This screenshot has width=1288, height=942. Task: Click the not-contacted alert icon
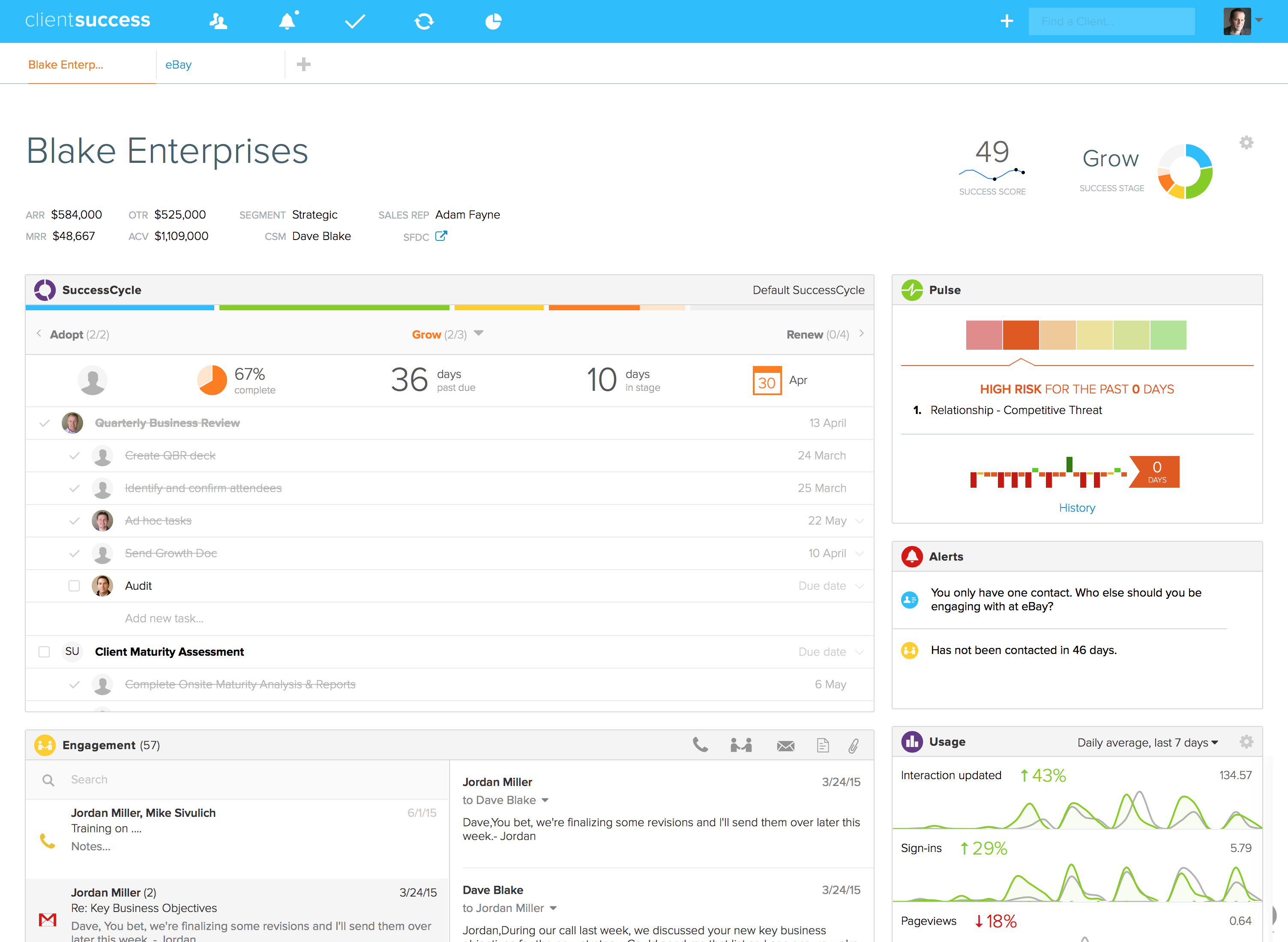point(910,650)
